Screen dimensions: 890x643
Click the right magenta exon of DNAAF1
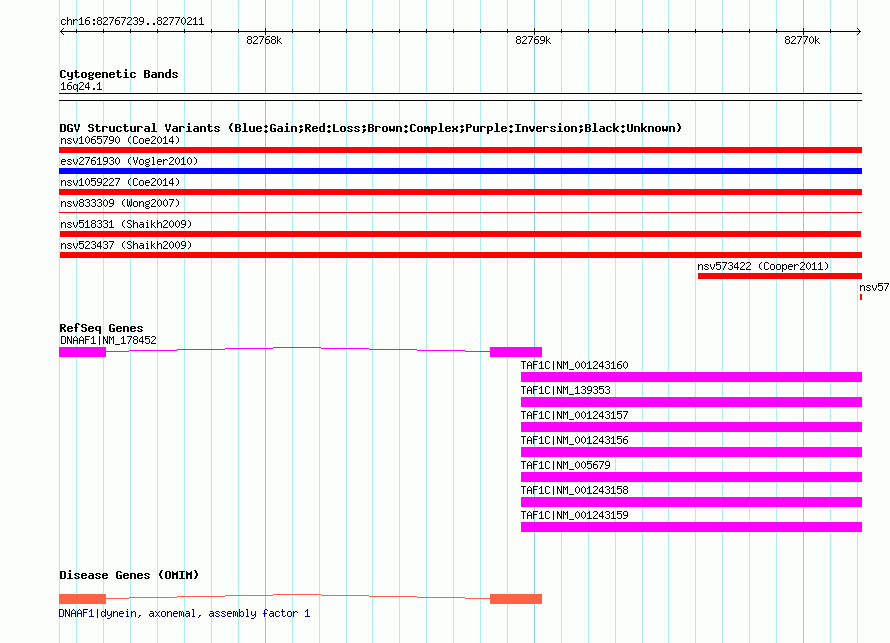(x=516, y=352)
